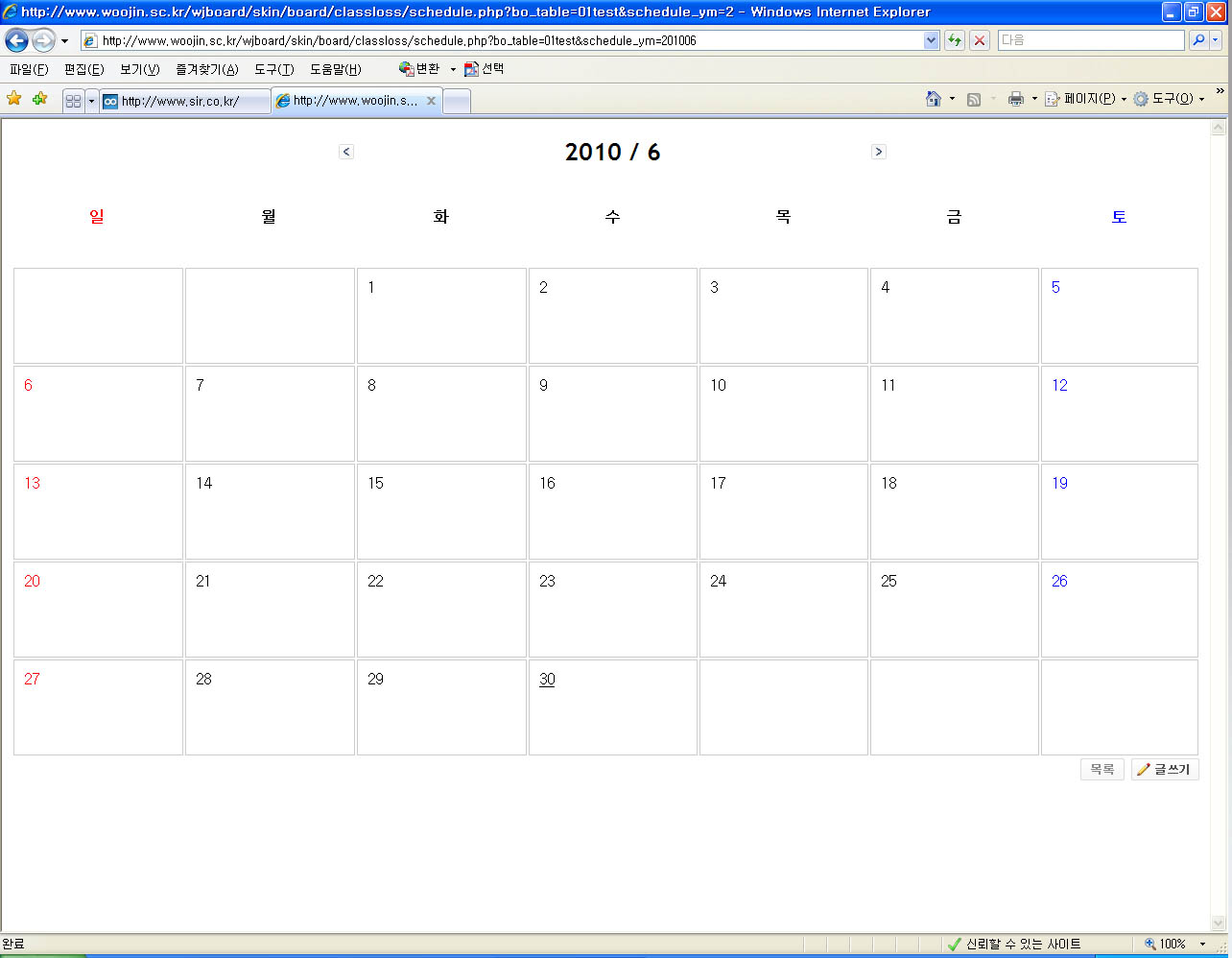Click the 완료 status bar text

click(x=13, y=945)
